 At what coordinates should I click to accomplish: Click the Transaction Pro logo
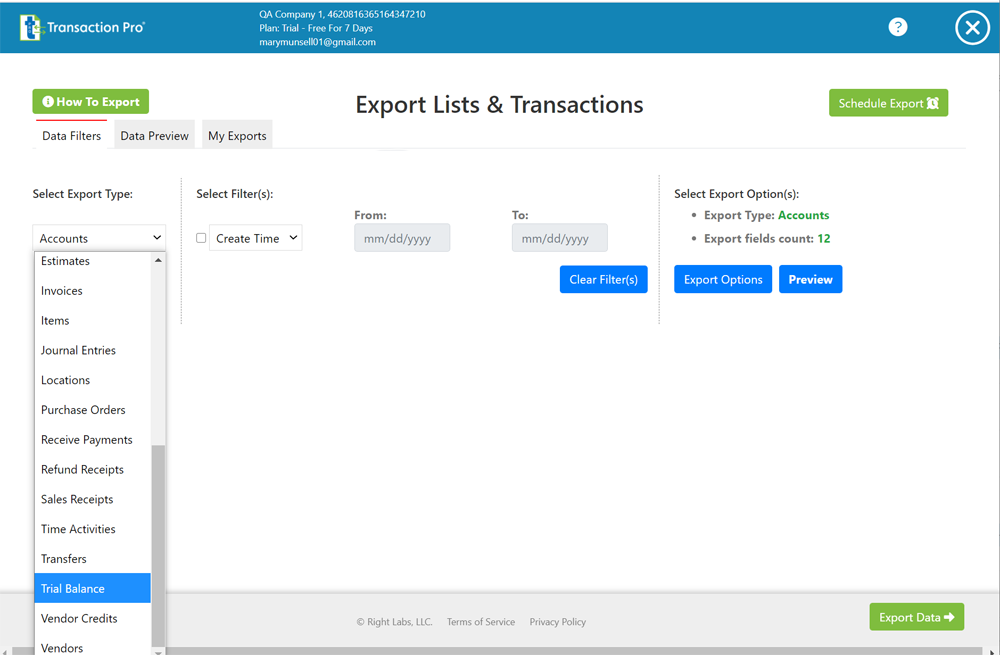[x=82, y=27]
